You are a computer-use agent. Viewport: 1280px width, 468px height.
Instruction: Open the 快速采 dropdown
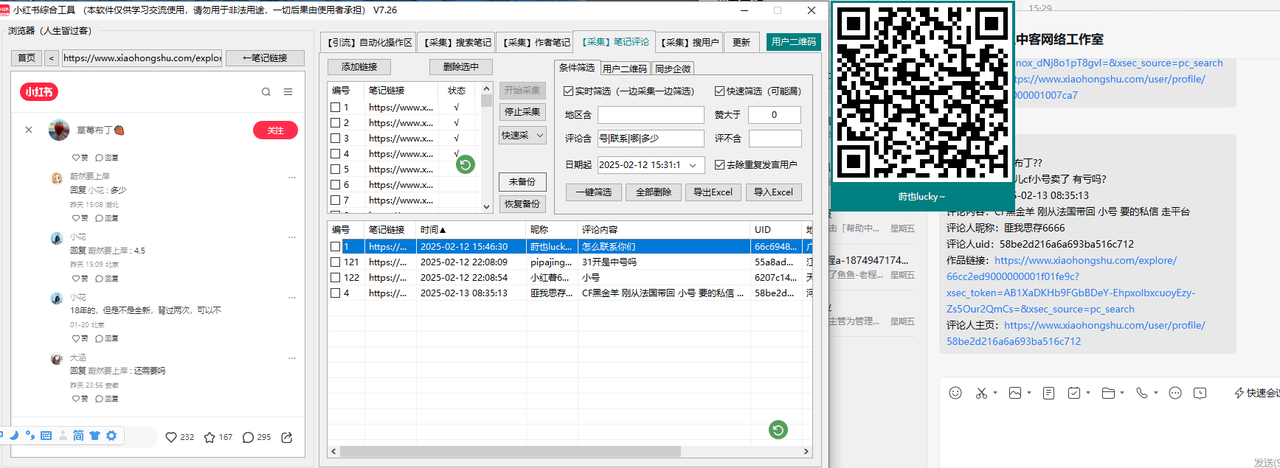pyautogui.click(x=523, y=135)
